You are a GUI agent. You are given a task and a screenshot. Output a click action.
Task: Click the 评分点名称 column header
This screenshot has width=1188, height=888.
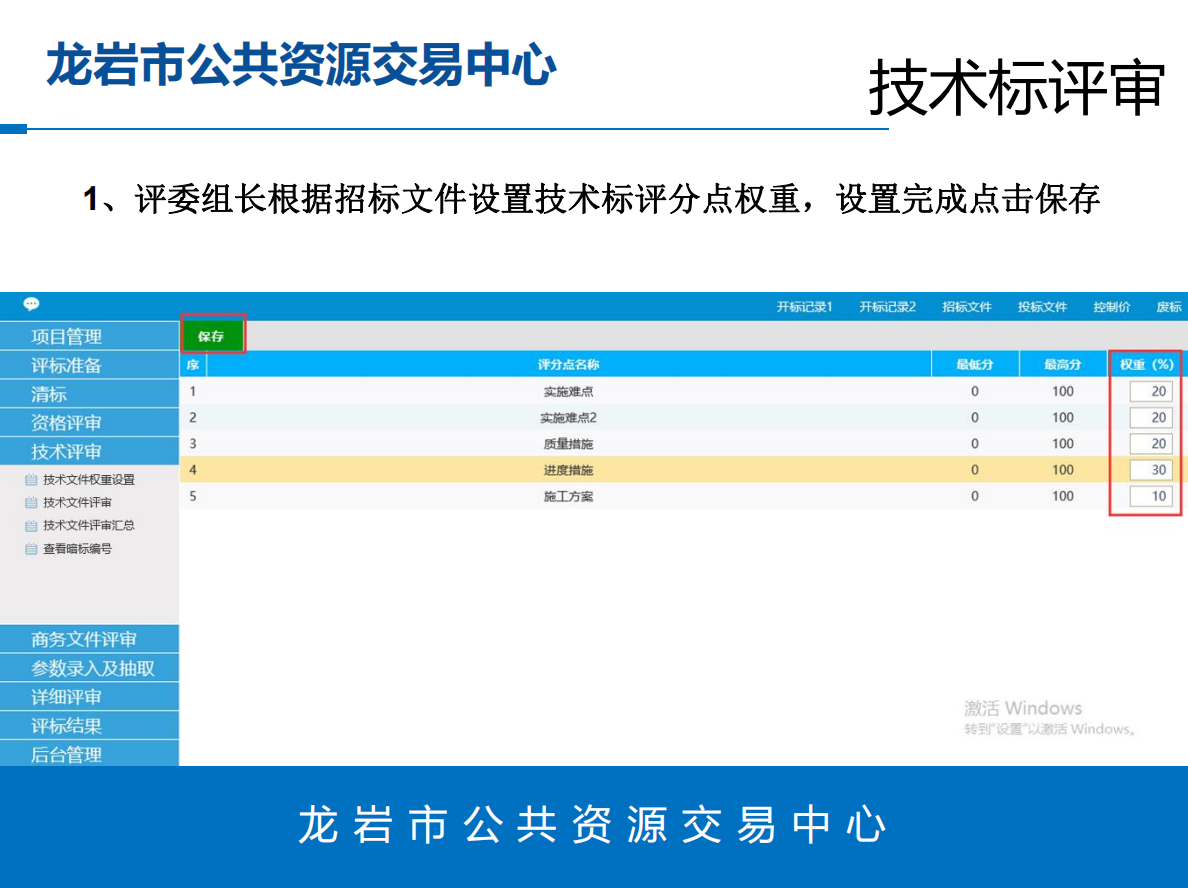(568, 364)
